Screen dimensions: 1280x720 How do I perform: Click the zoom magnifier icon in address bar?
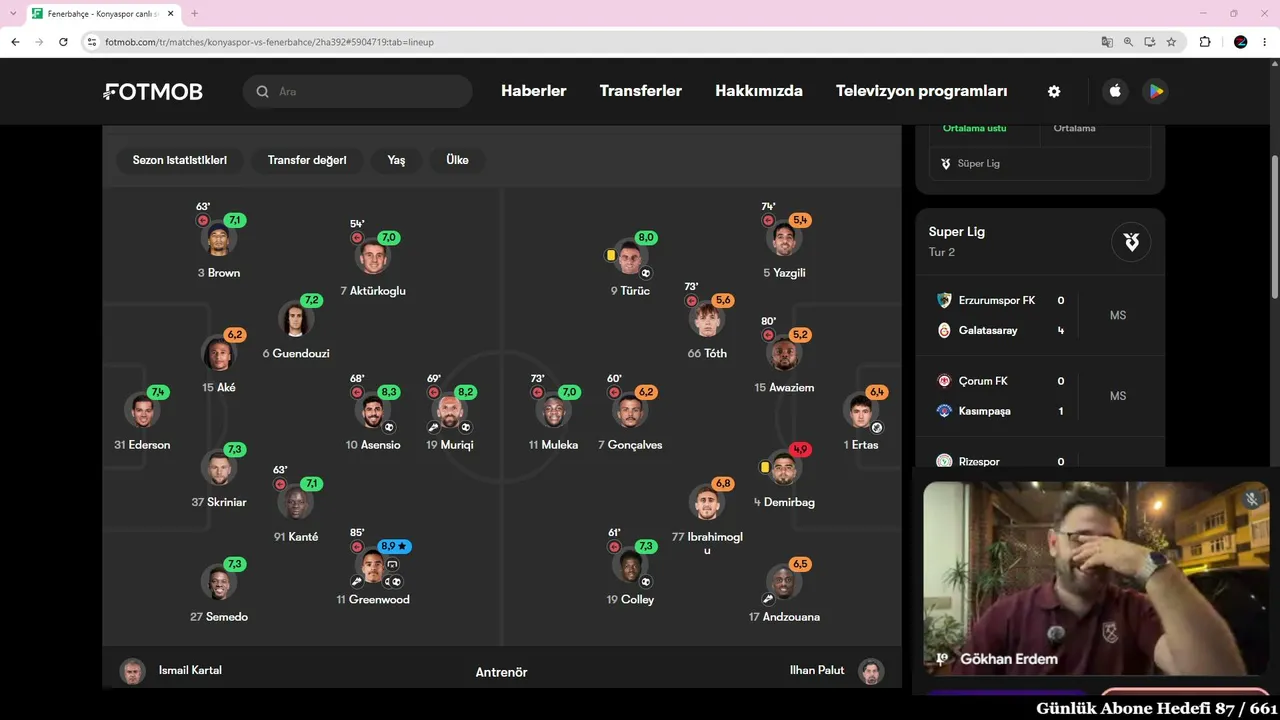click(x=1128, y=42)
